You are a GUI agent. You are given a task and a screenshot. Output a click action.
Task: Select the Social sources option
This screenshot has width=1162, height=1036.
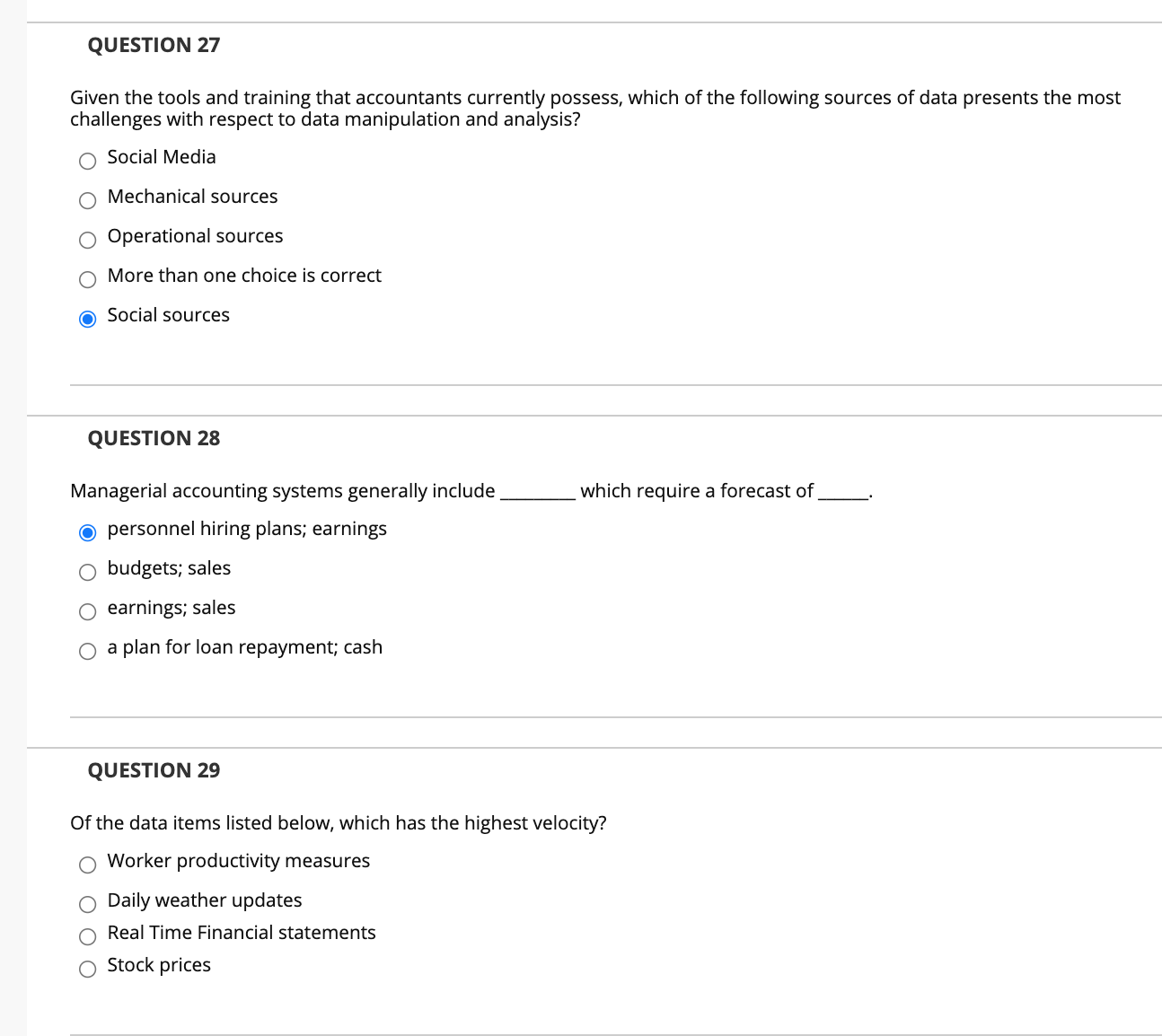87,319
